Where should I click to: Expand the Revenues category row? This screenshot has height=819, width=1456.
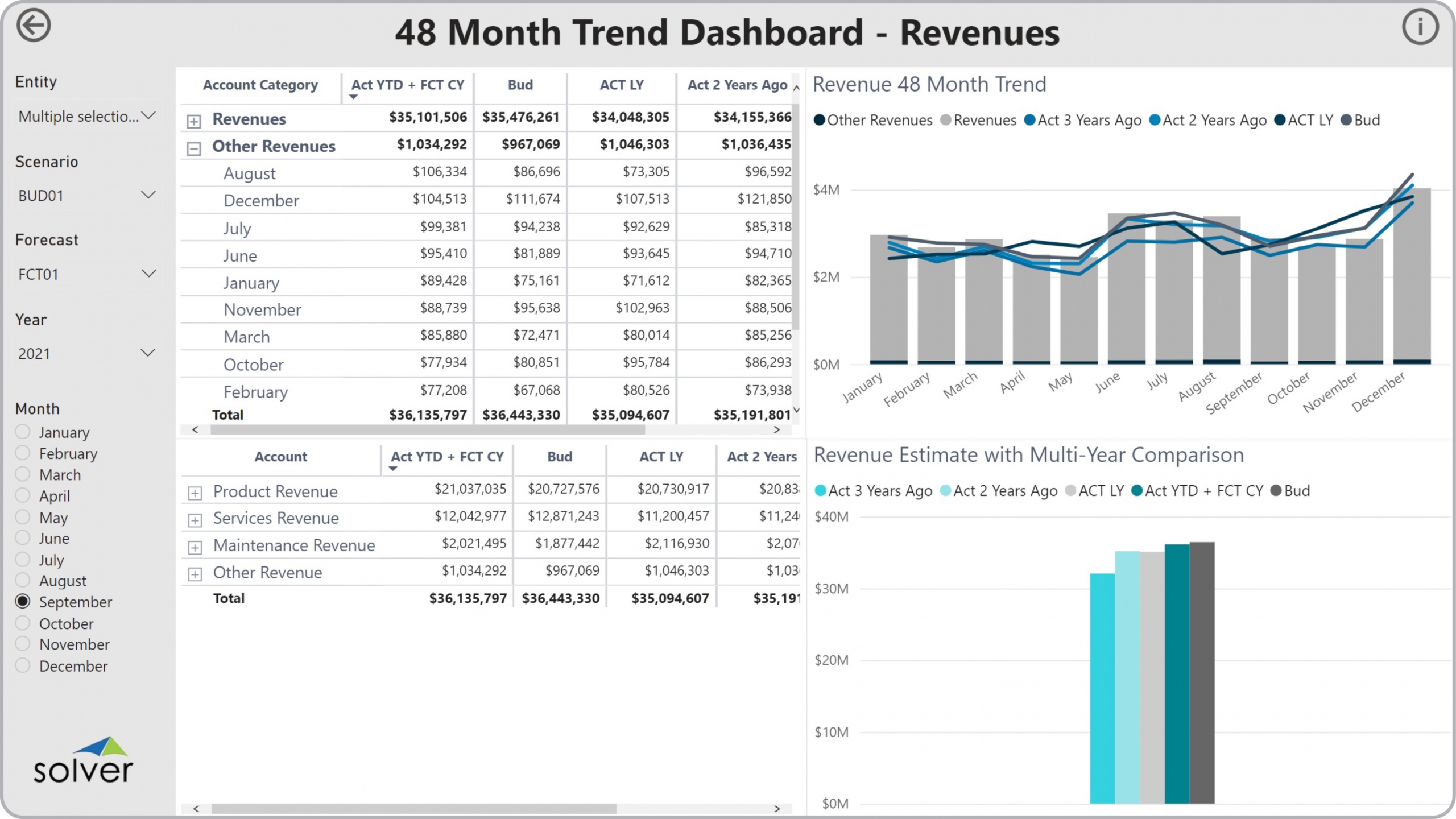click(x=194, y=121)
